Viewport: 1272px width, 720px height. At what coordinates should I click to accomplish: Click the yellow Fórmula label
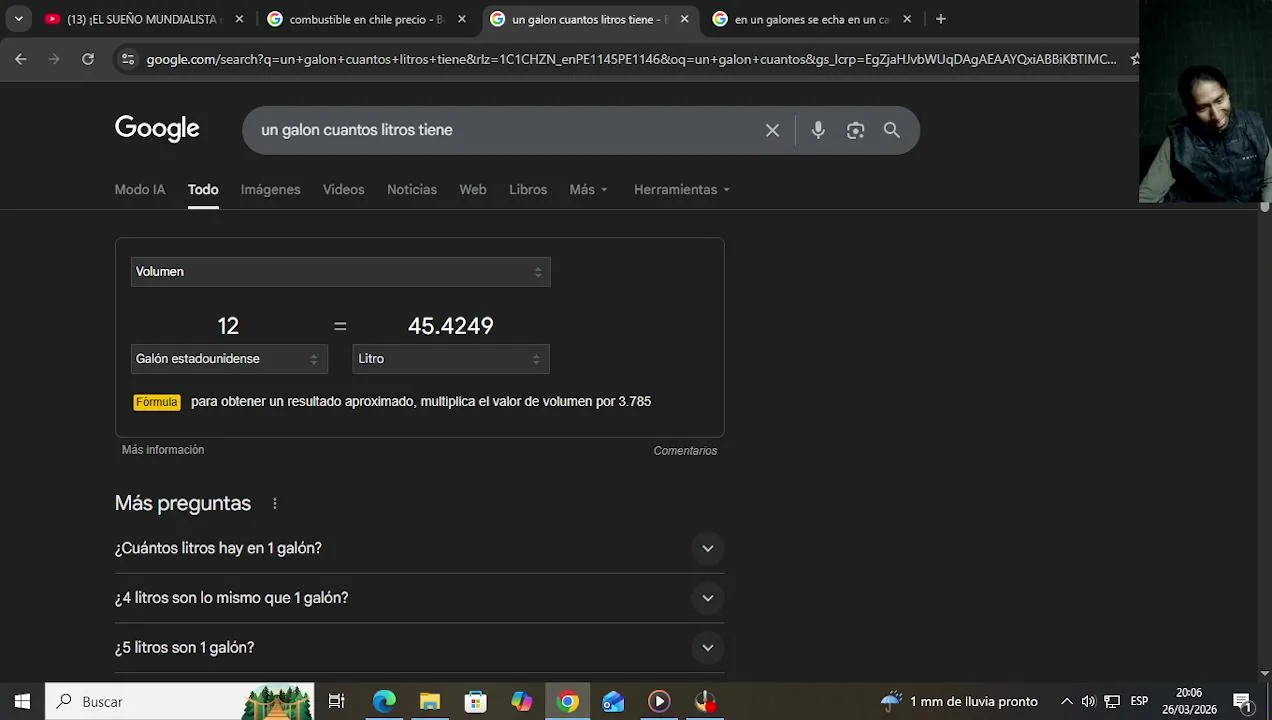(x=157, y=402)
